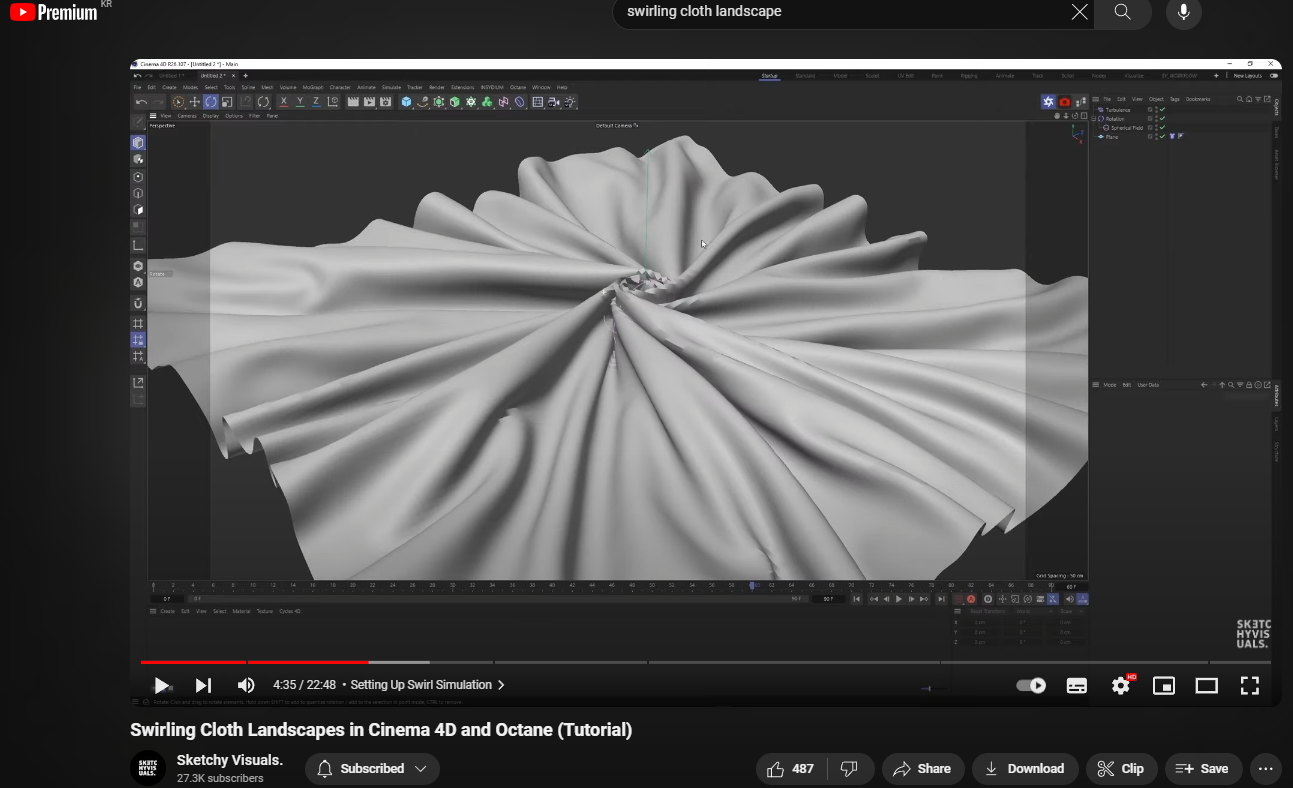Open more actions ellipsis menu
The width and height of the screenshot is (1293, 788).
coord(1265,769)
